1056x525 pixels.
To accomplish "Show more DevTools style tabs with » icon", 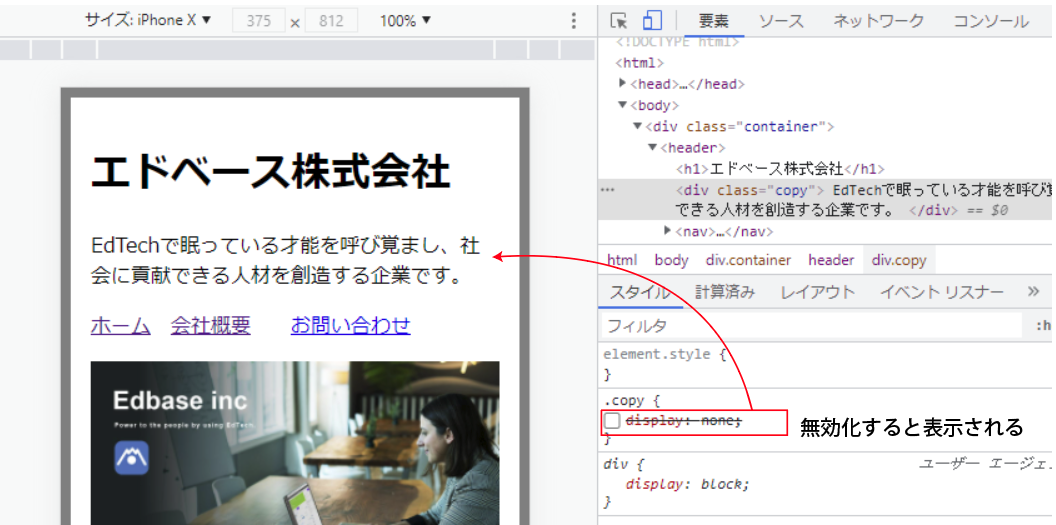I will coord(1034,291).
